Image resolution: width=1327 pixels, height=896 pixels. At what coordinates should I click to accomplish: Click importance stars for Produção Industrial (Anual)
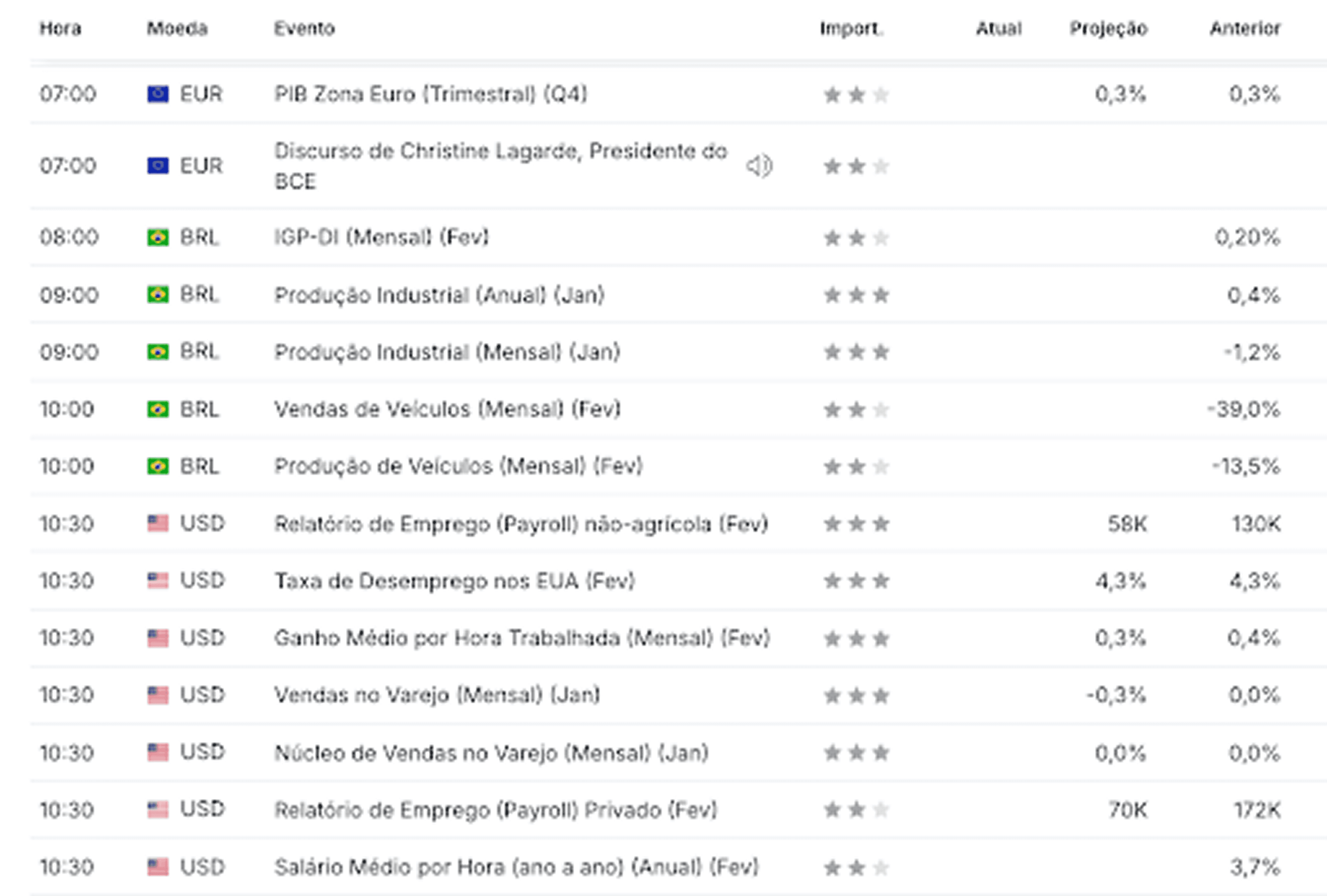tap(856, 295)
